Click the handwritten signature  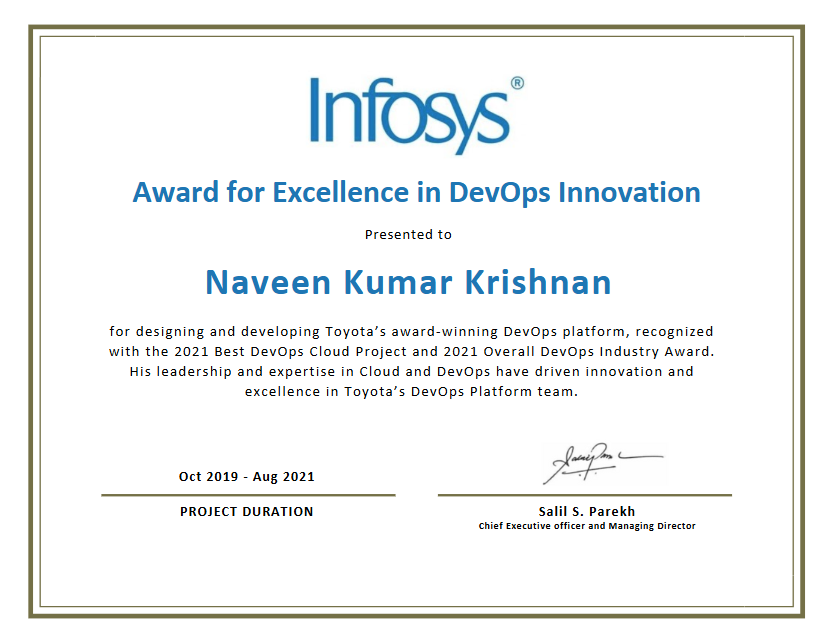(x=603, y=463)
